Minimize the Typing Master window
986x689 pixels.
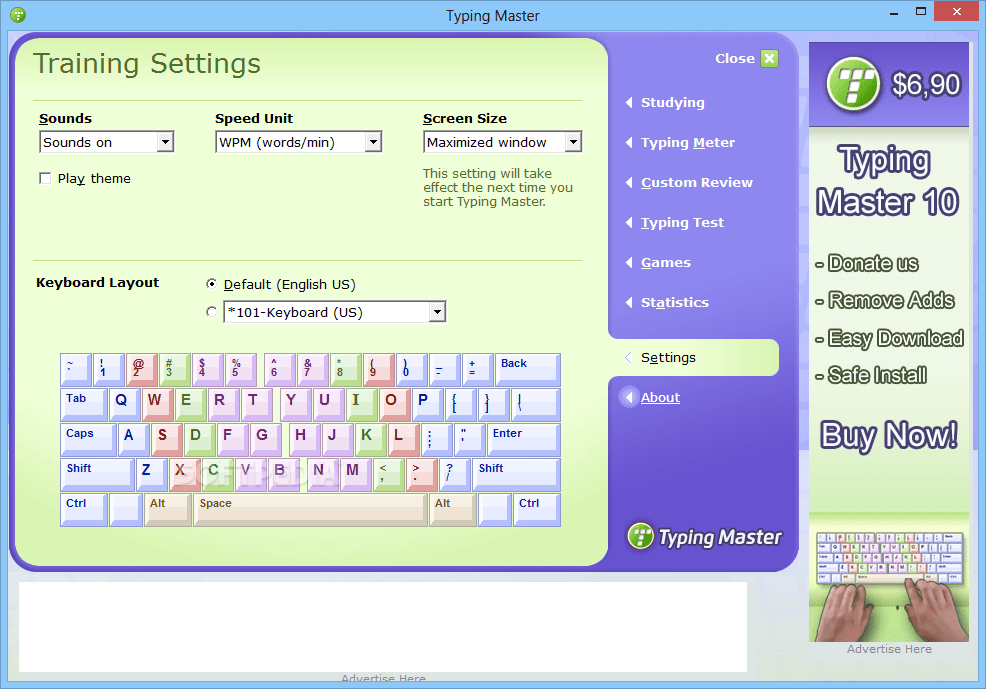click(x=894, y=12)
